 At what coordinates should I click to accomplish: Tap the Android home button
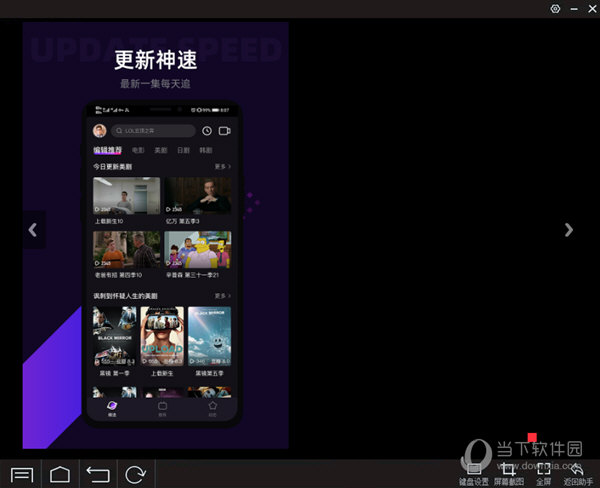tap(60, 475)
